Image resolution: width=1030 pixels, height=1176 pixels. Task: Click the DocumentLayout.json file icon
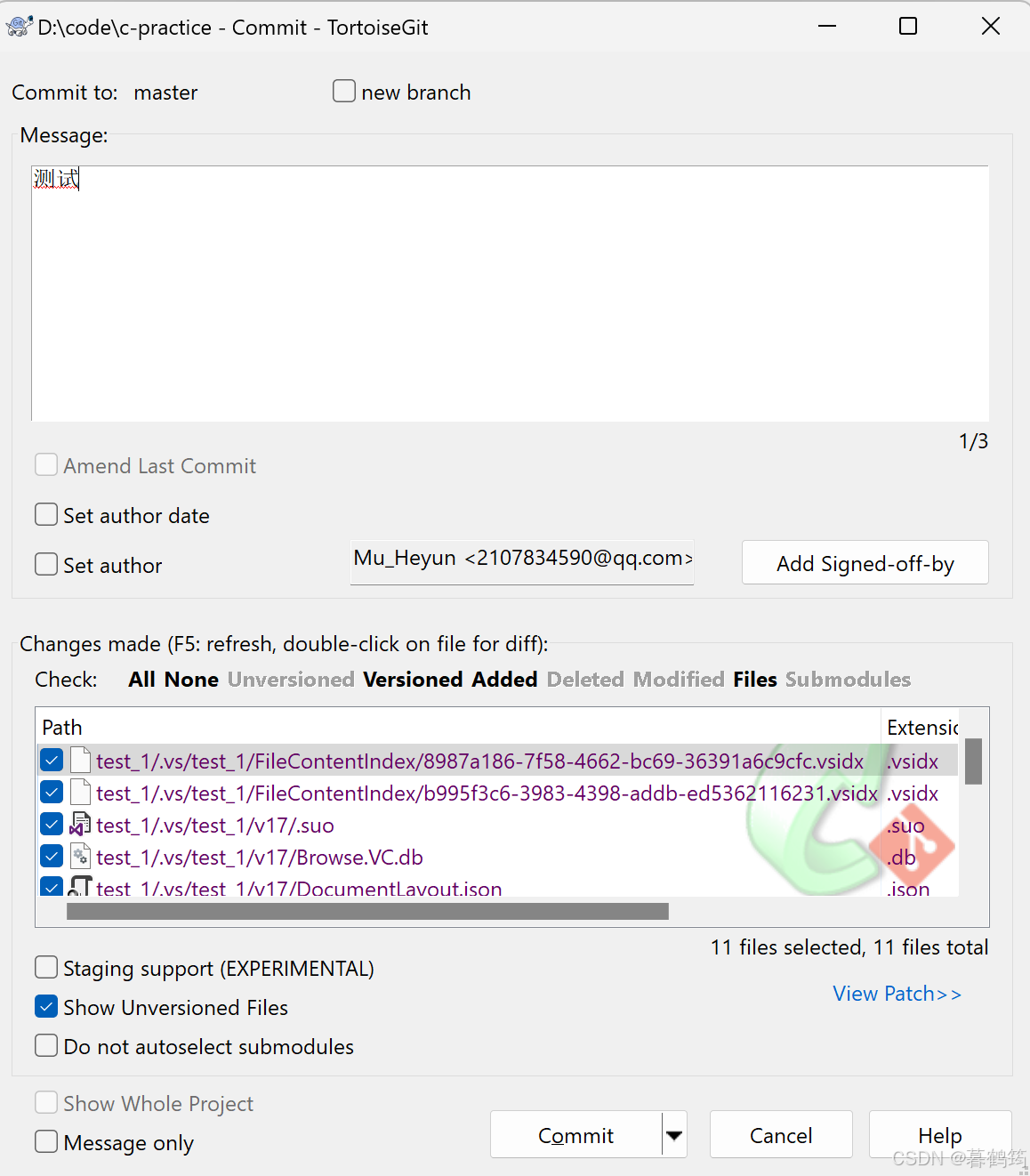click(x=81, y=886)
